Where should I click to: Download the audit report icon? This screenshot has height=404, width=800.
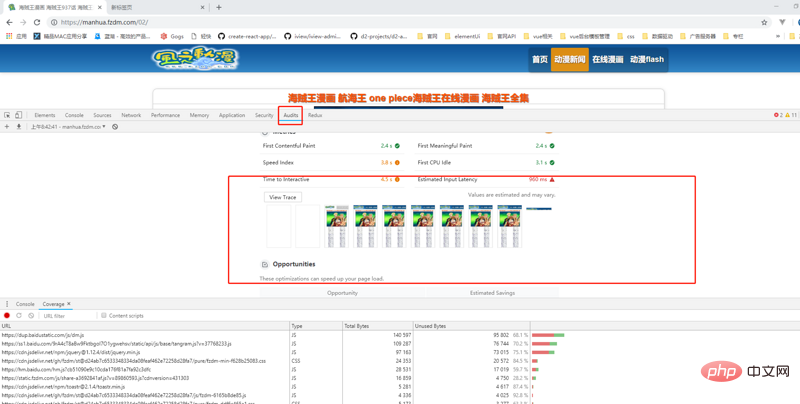click(19, 127)
